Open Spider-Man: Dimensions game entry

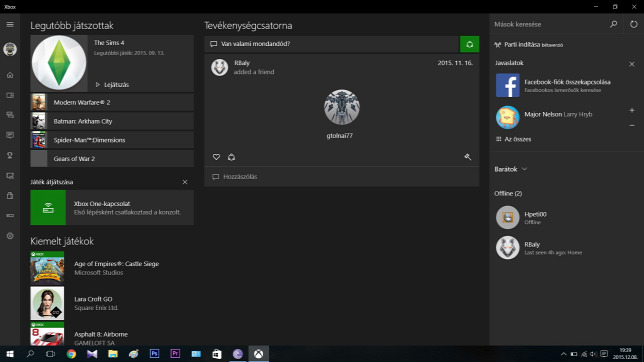[x=112, y=140]
